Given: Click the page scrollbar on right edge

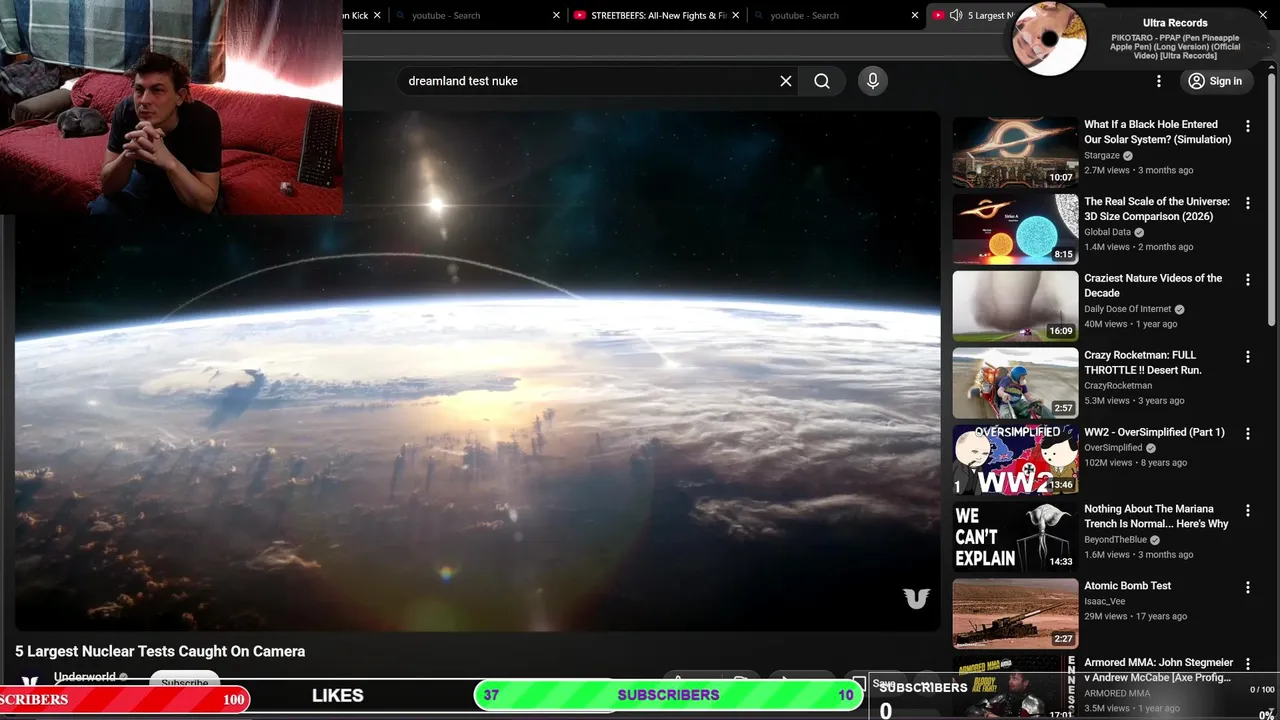Looking at the screenshot, I should click(1273, 200).
